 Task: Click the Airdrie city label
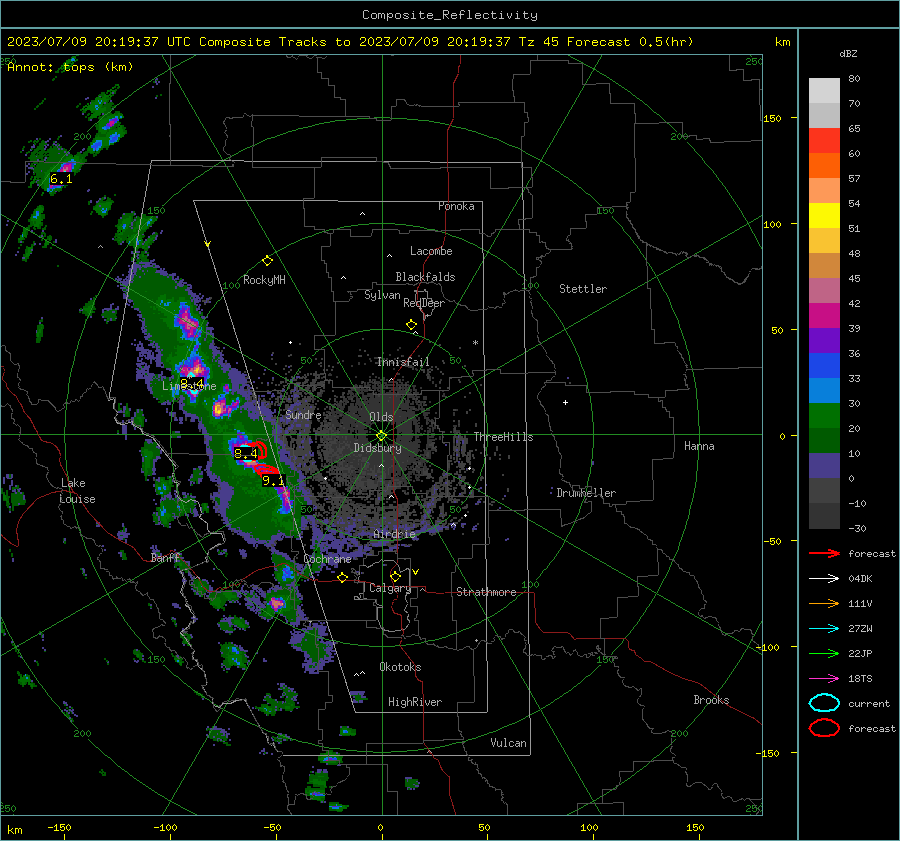coord(394,534)
